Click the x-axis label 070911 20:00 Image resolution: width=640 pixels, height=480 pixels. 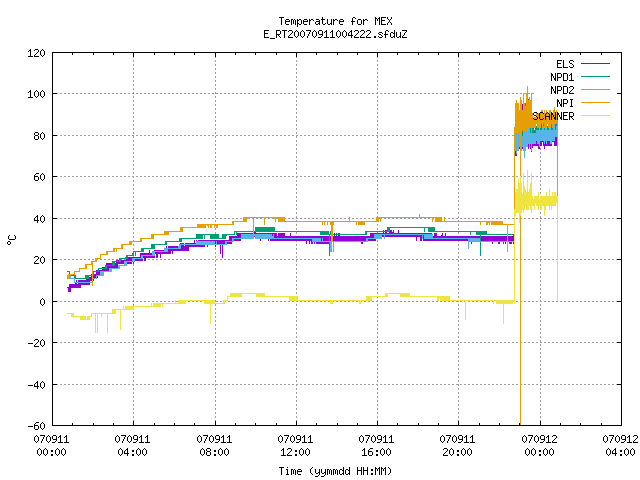[457, 446]
